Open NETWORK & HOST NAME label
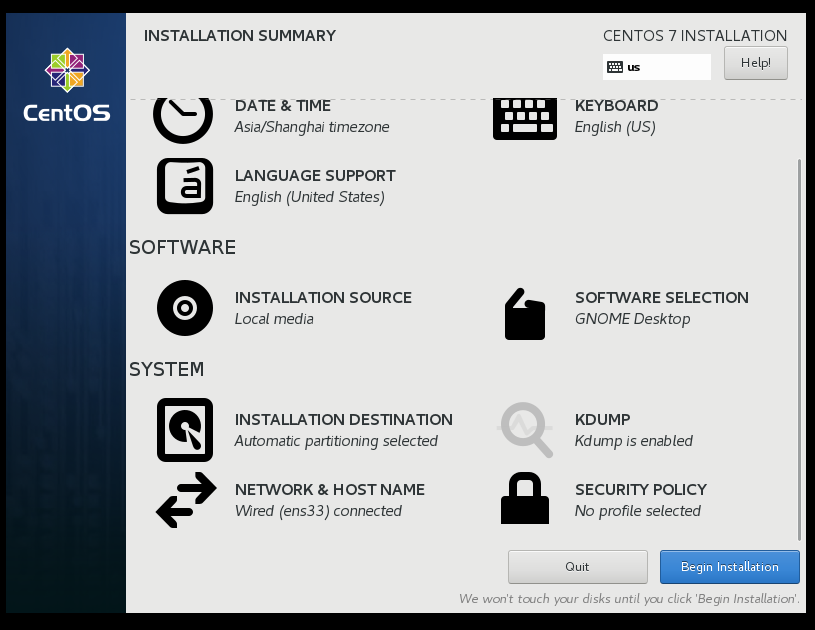Image resolution: width=815 pixels, height=630 pixels. (x=330, y=490)
